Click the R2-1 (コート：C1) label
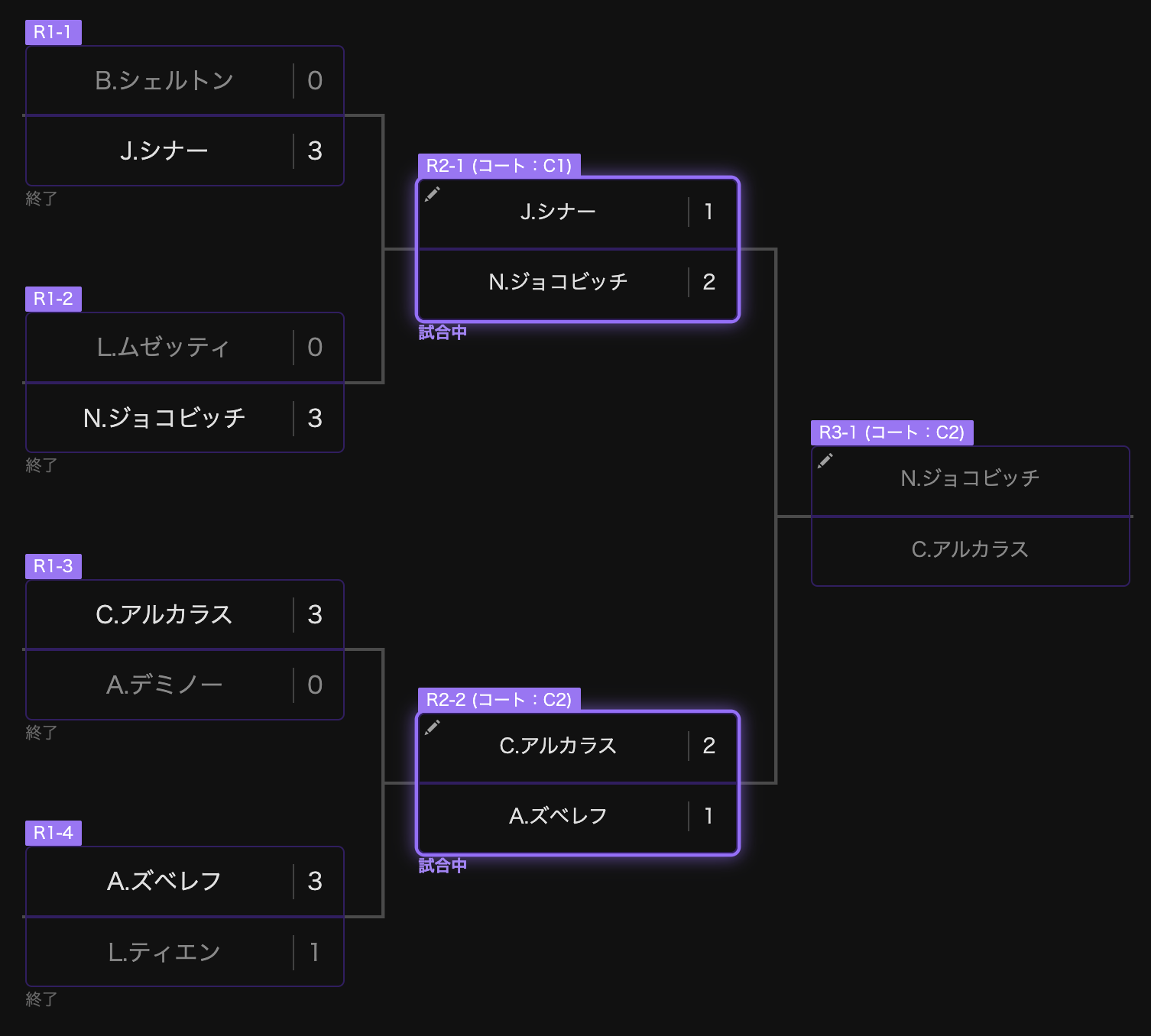1151x1036 pixels. (499, 166)
